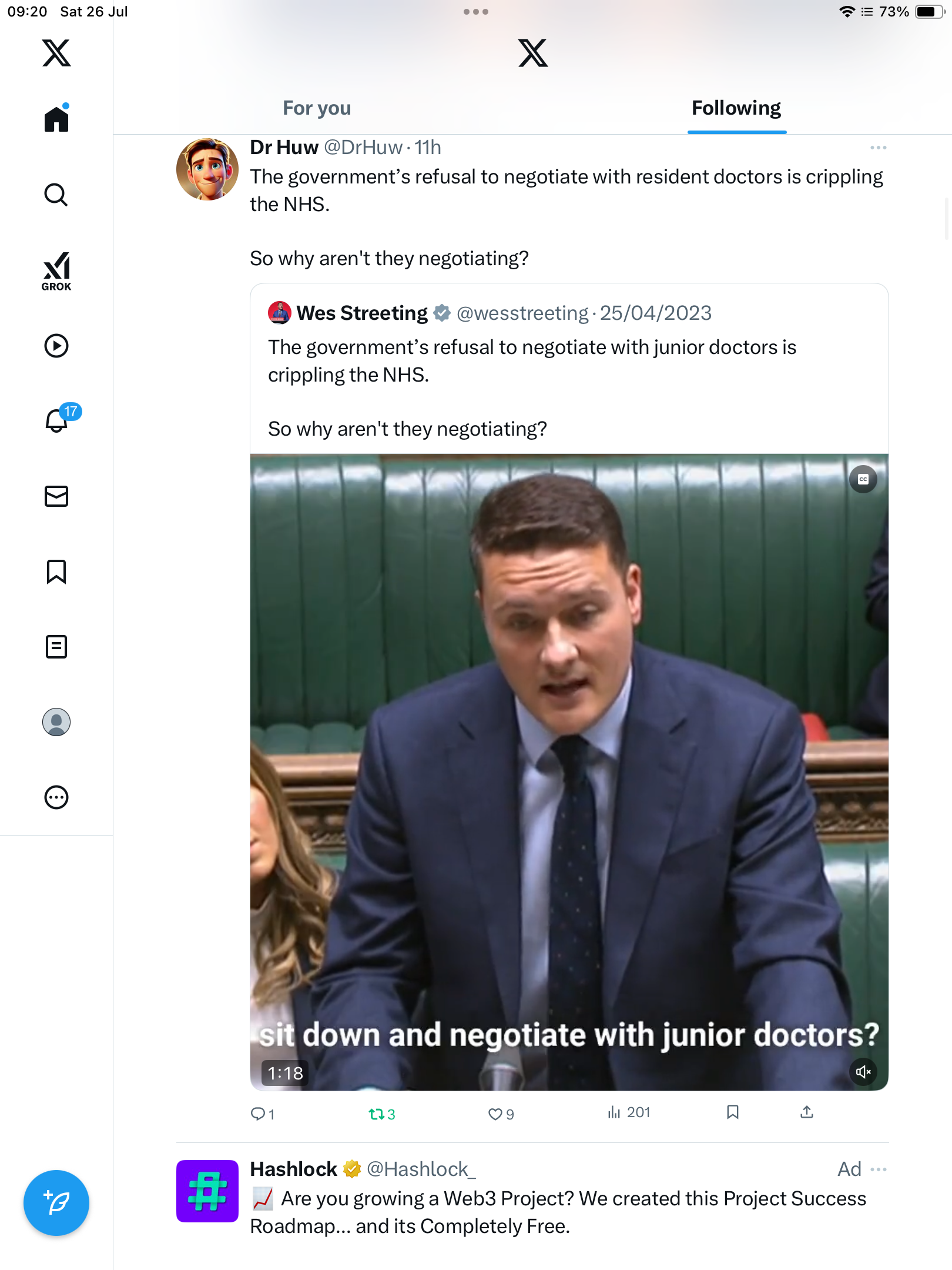The width and height of the screenshot is (952, 1270).
Task: Open Direct Messages envelope
Action: [x=56, y=496]
